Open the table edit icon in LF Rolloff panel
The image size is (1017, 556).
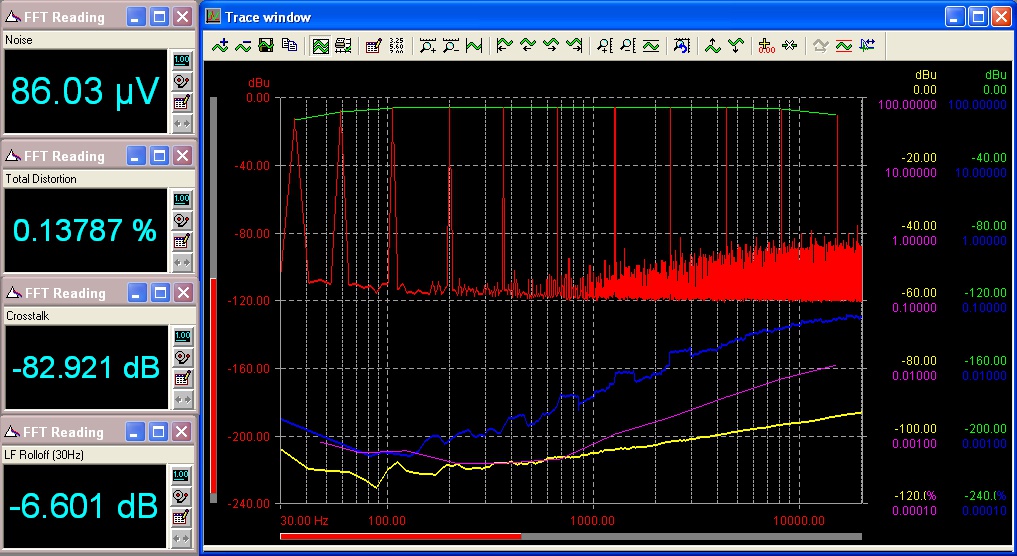coord(182,518)
